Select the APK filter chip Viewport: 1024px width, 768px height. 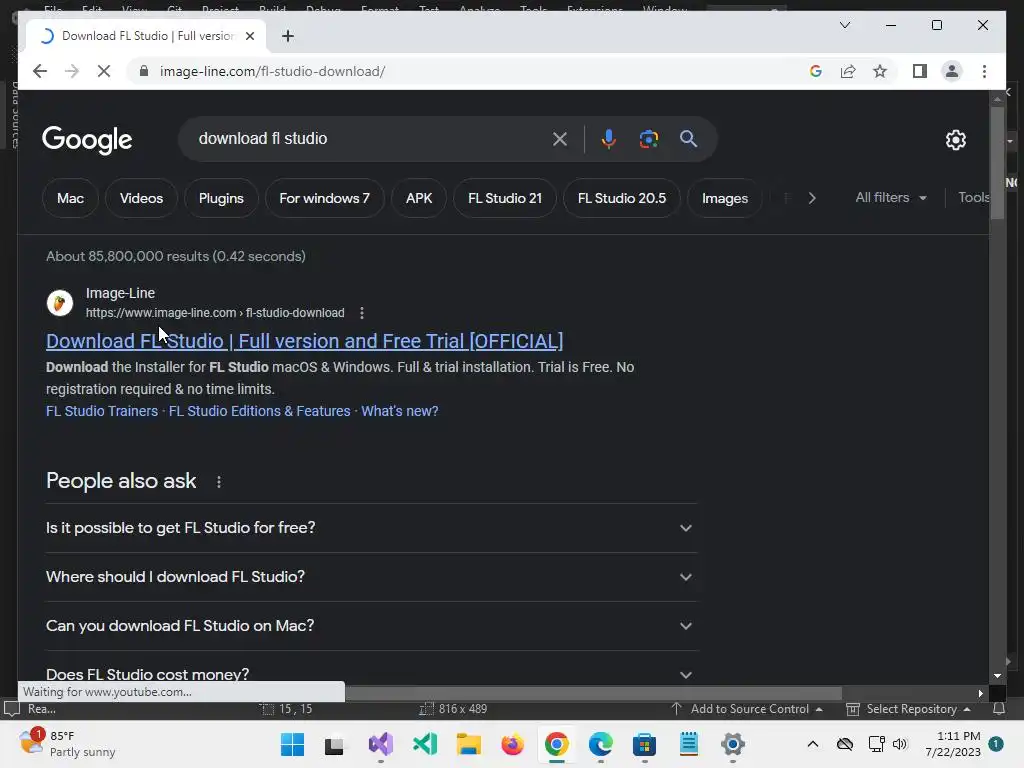pyautogui.click(x=419, y=198)
